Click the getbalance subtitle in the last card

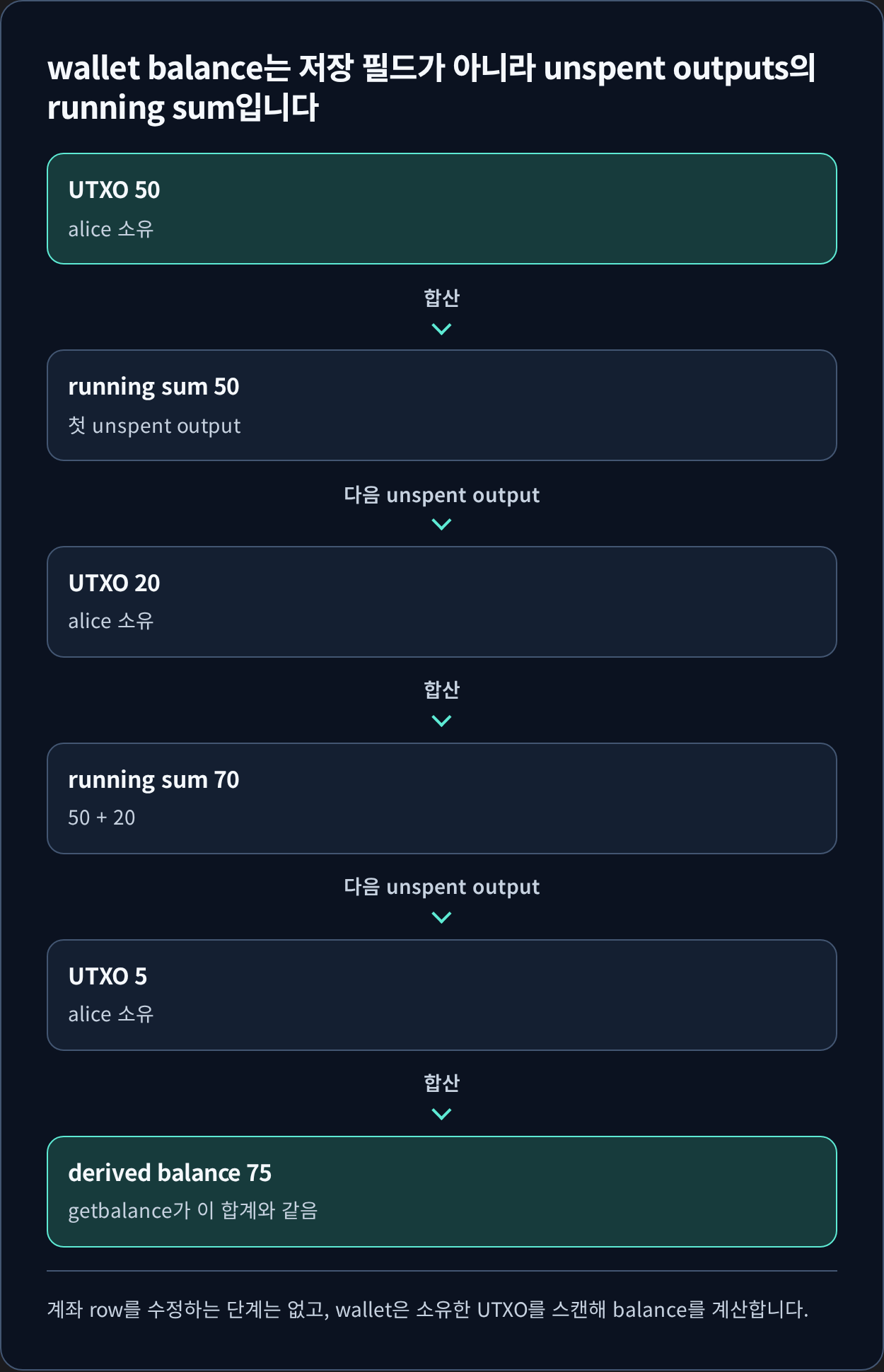pos(192,1211)
